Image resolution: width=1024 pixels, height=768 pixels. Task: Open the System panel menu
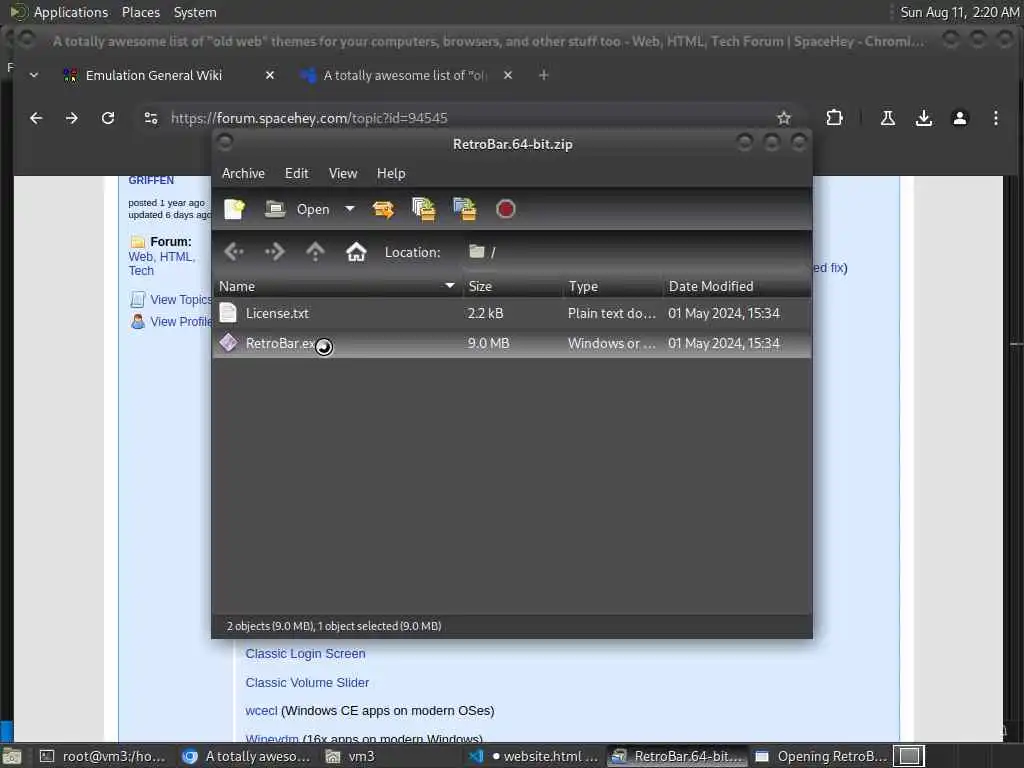tap(195, 12)
